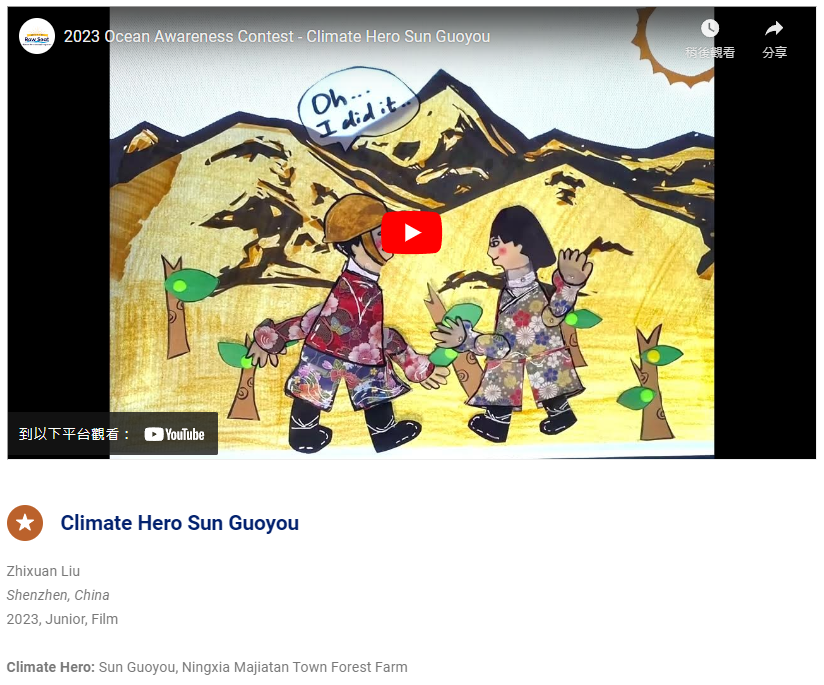The width and height of the screenshot is (824, 685).
Task: Click the brown star badge icon
Action: 25,523
